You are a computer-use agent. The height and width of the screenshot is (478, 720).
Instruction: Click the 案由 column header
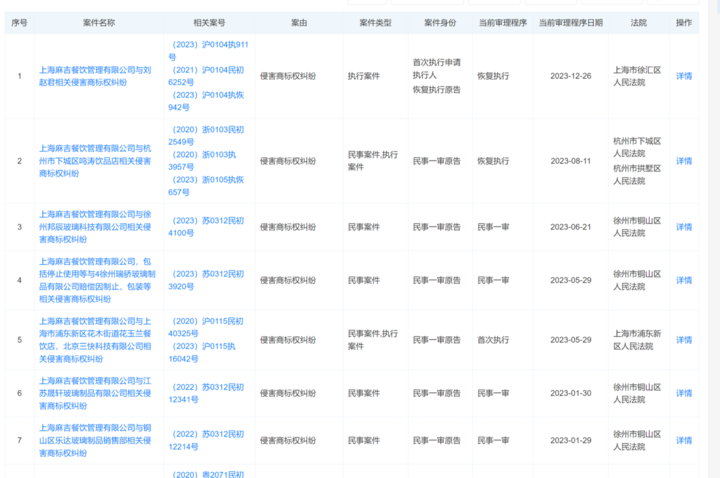[x=299, y=22]
